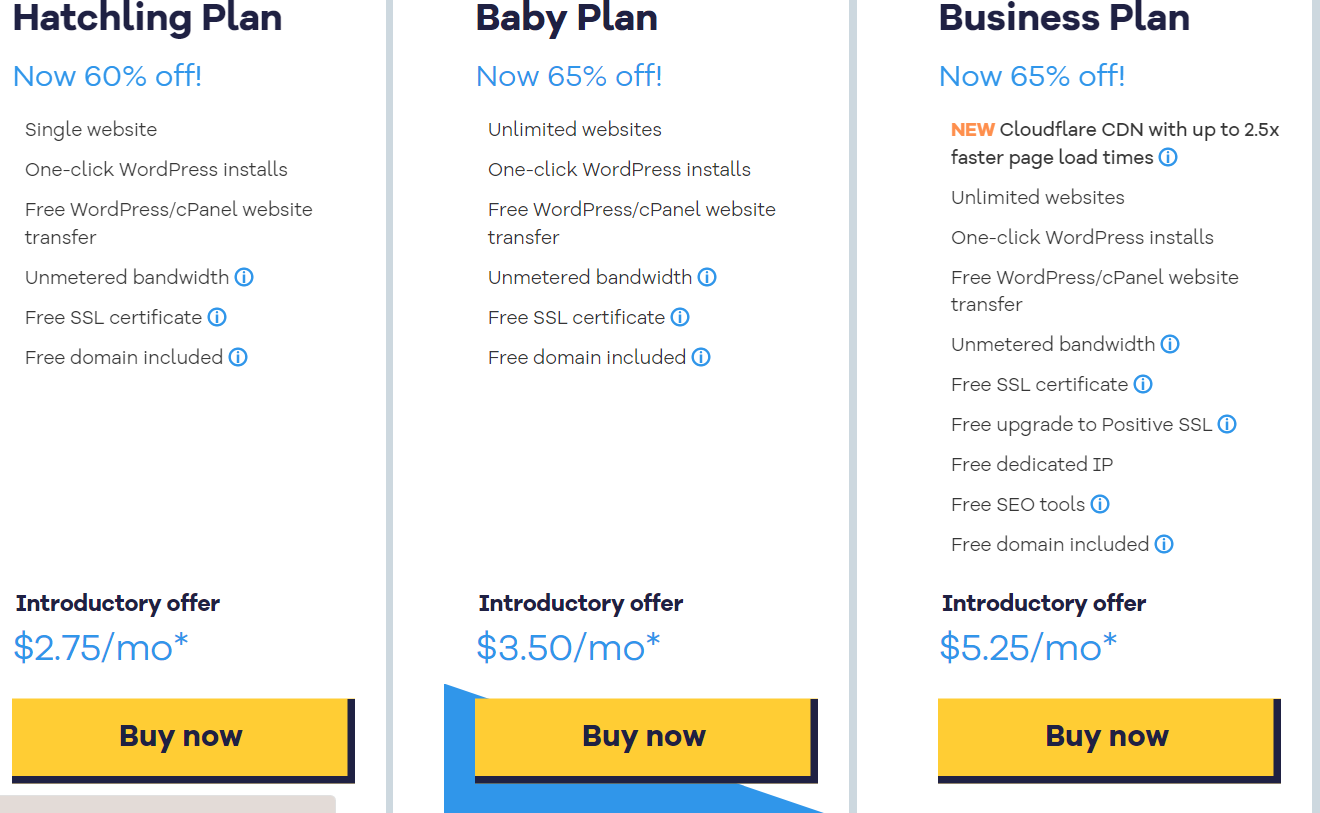Click the Business Plan heading
This screenshot has width=1320, height=813.
pyautogui.click(x=1064, y=18)
